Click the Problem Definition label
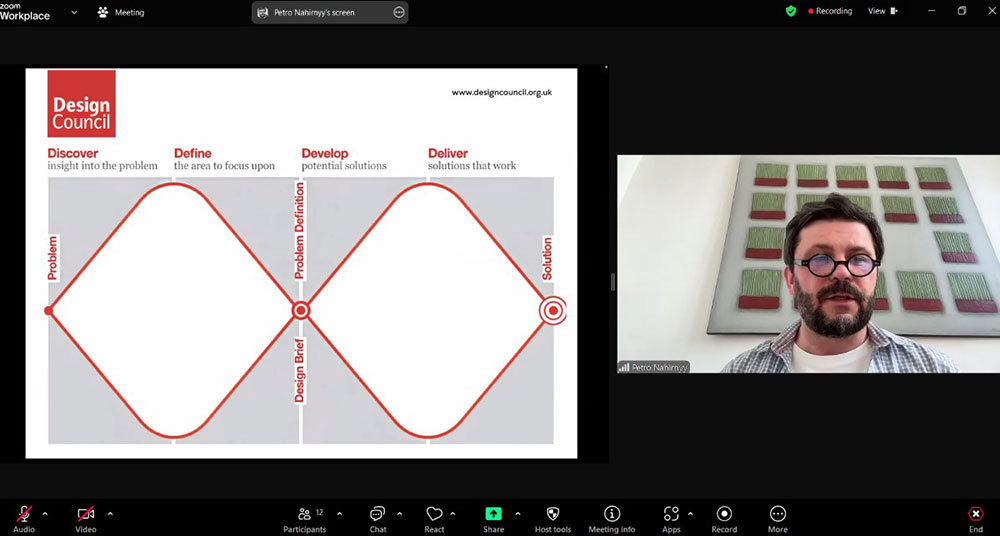 (300, 231)
